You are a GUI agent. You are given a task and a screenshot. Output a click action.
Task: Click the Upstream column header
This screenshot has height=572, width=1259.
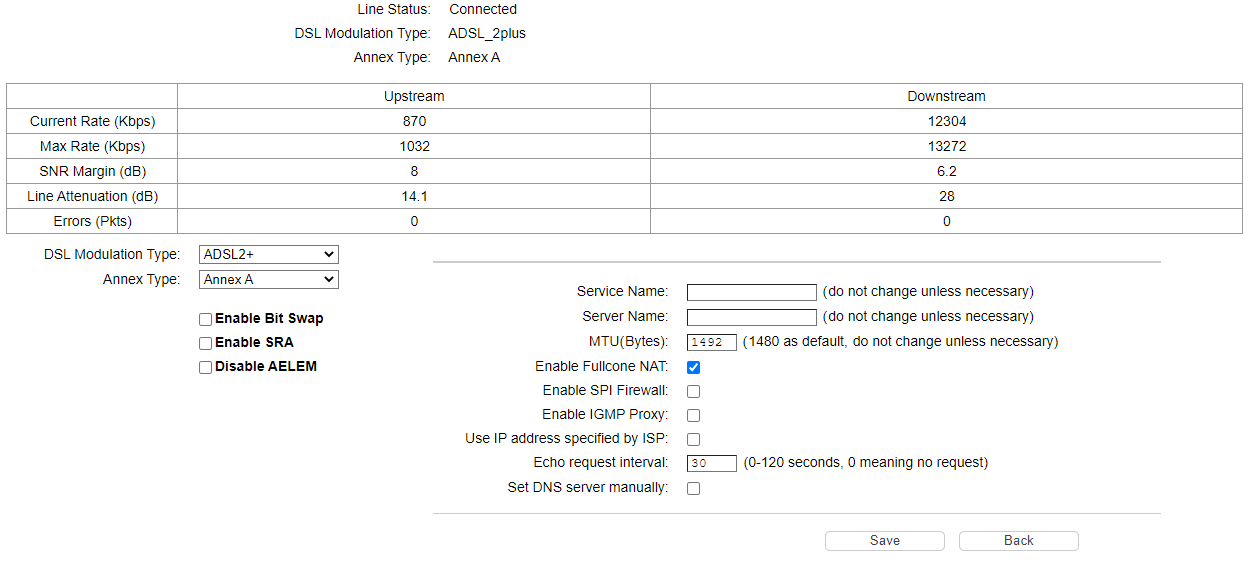point(414,96)
